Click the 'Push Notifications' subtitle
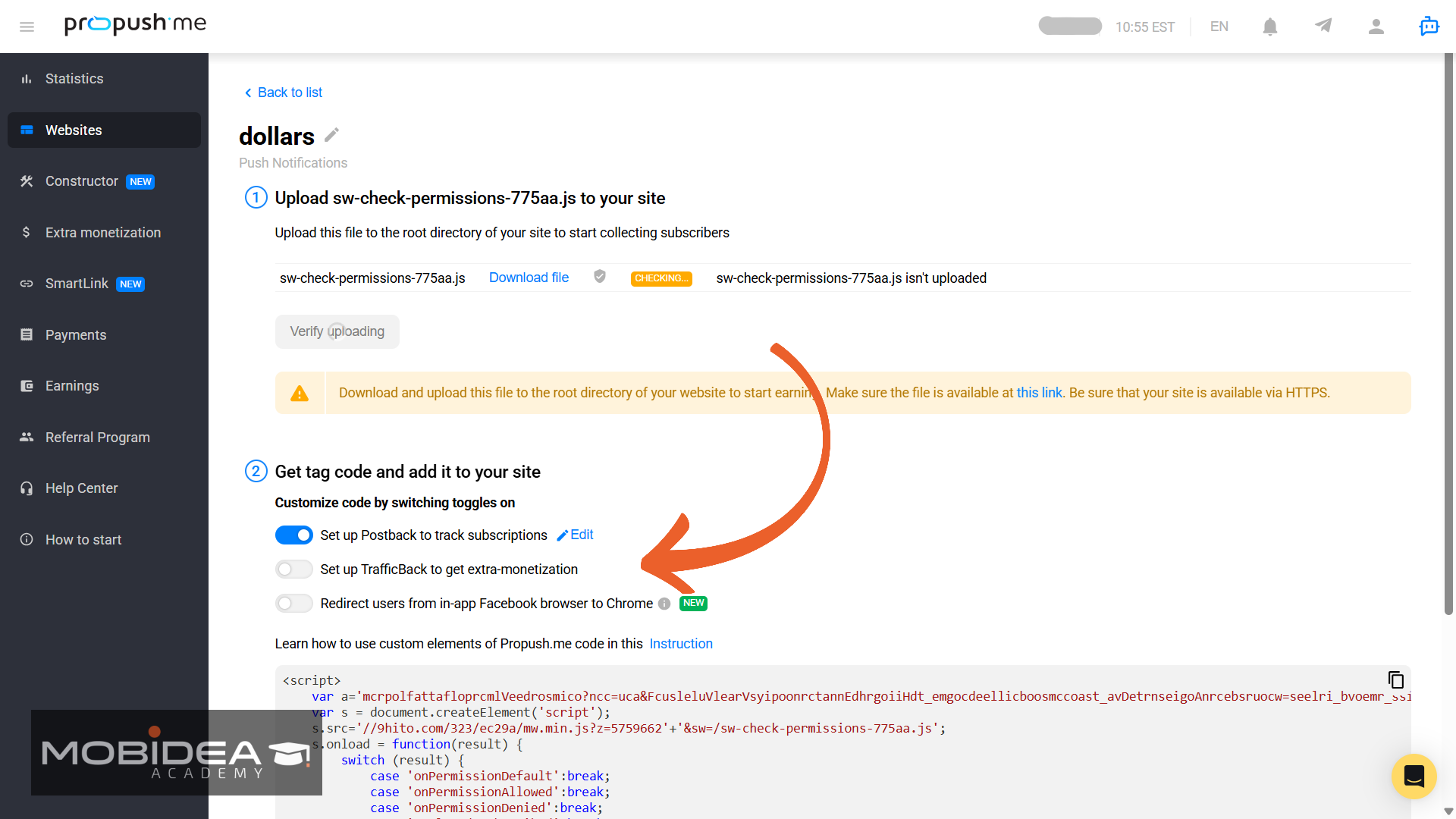Screen dimensions: 1456x819 pyautogui.click(x=293, y=163)
